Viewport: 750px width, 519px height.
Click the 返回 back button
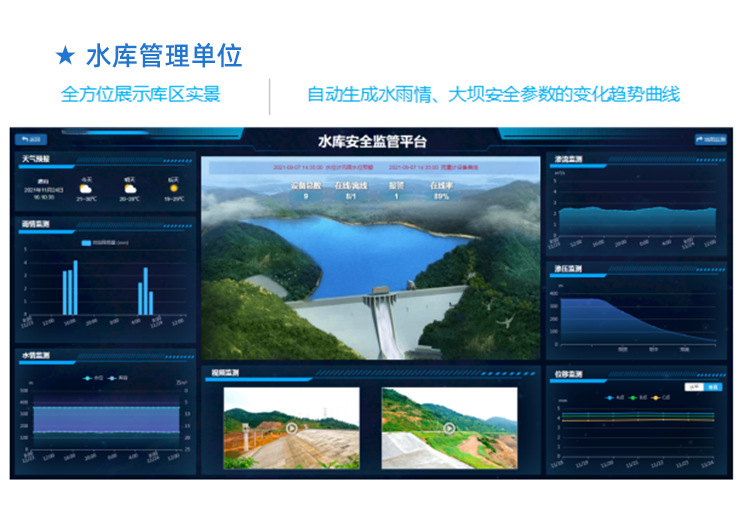(x=31, y=139)
